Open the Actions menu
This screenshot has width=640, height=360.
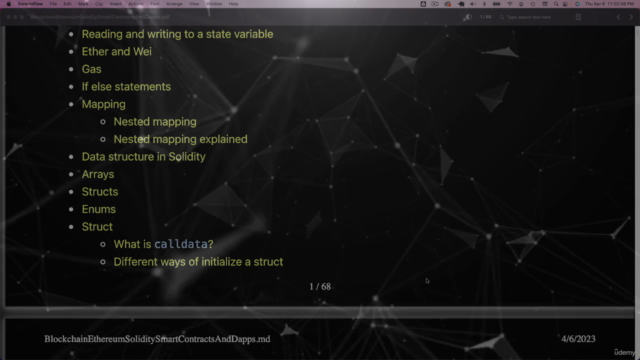(x=136, y=4)
